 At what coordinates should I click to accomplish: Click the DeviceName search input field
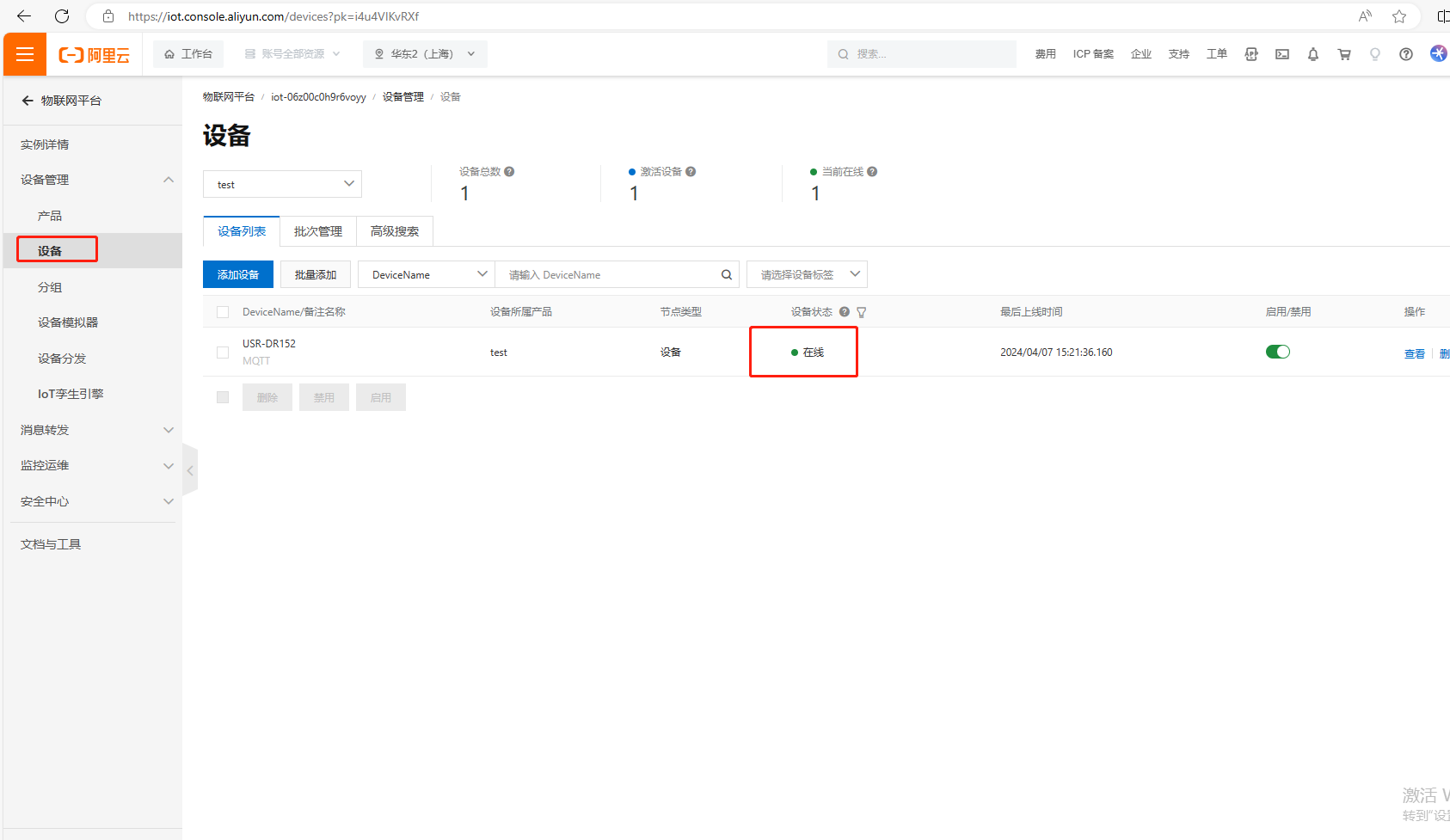611,275
